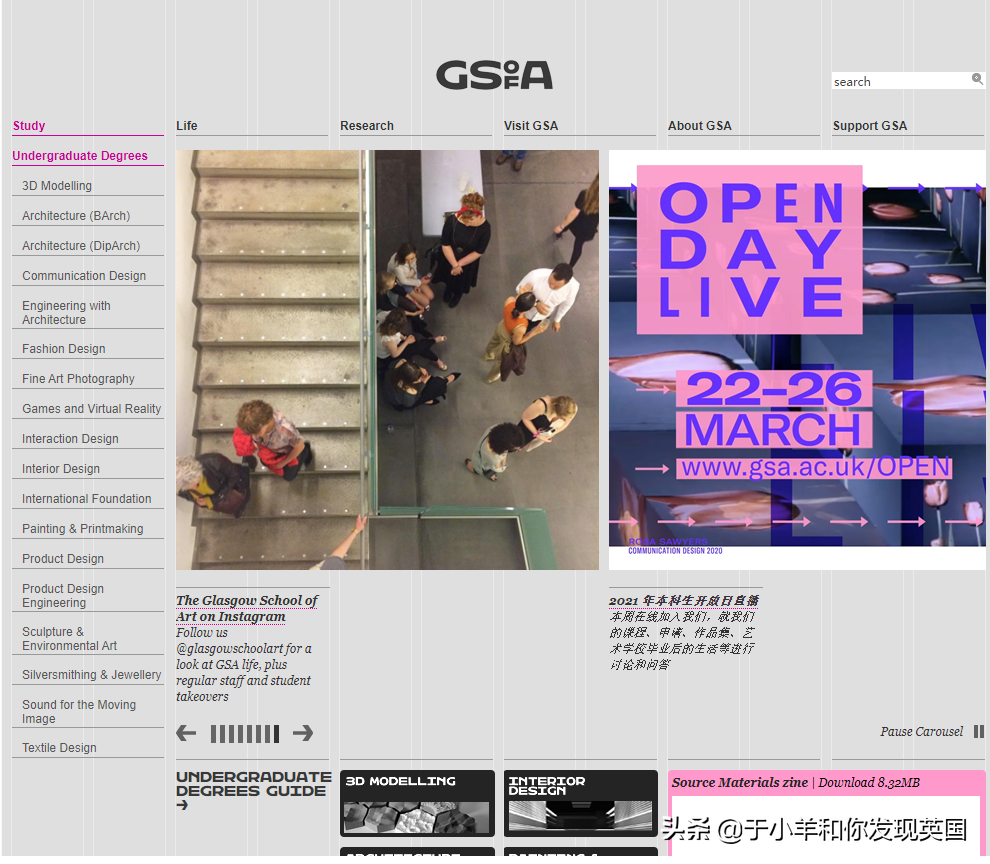This screenshot has height=864, width=990.
Task: Click the search magnifier icon
Action: 977,79
